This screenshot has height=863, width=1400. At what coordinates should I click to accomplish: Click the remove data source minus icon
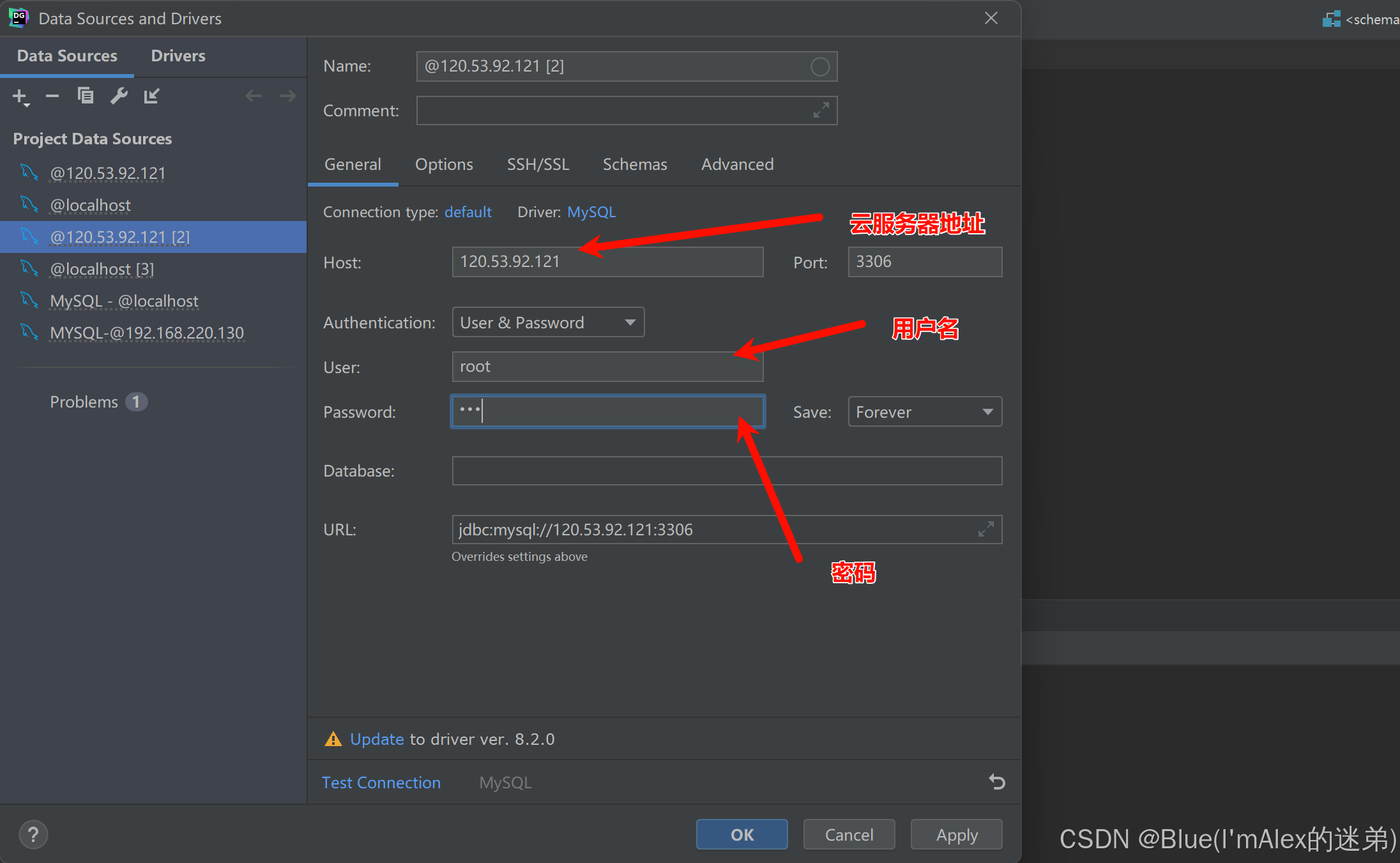(52, 96)
